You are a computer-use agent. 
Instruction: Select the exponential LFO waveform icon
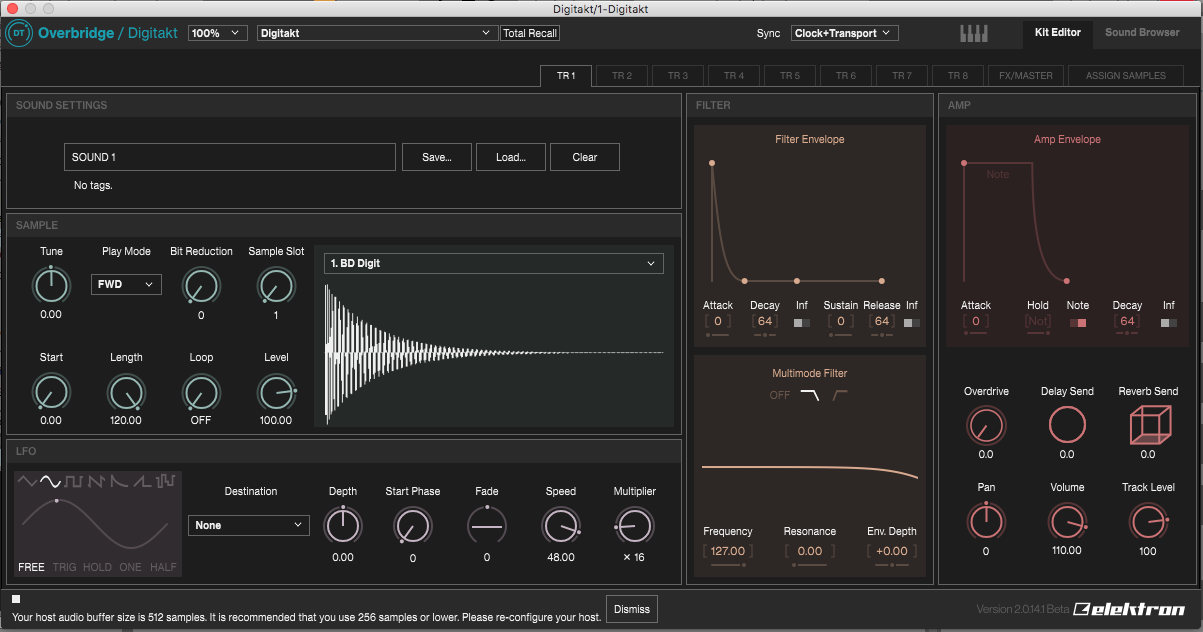coord(119,481)
